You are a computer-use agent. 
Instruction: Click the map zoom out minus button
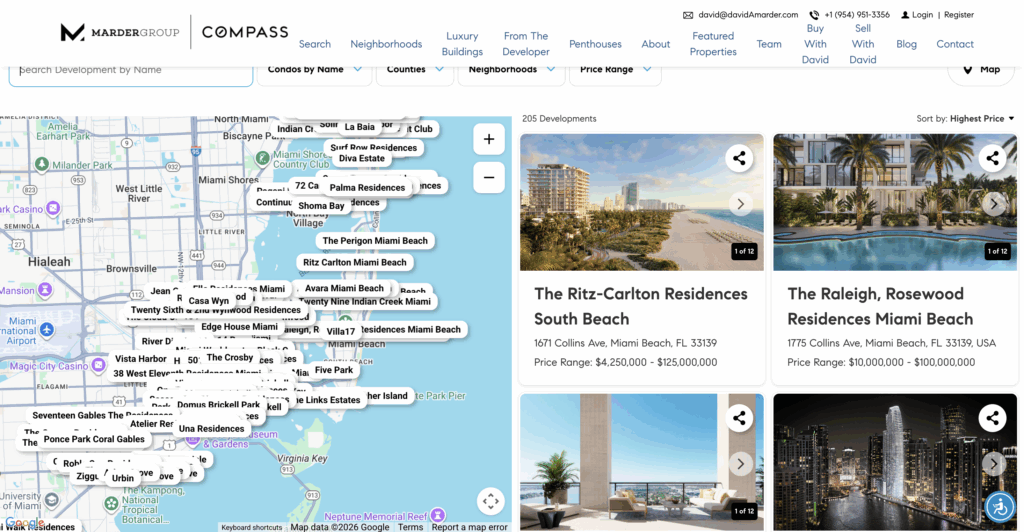coord(488,178)
